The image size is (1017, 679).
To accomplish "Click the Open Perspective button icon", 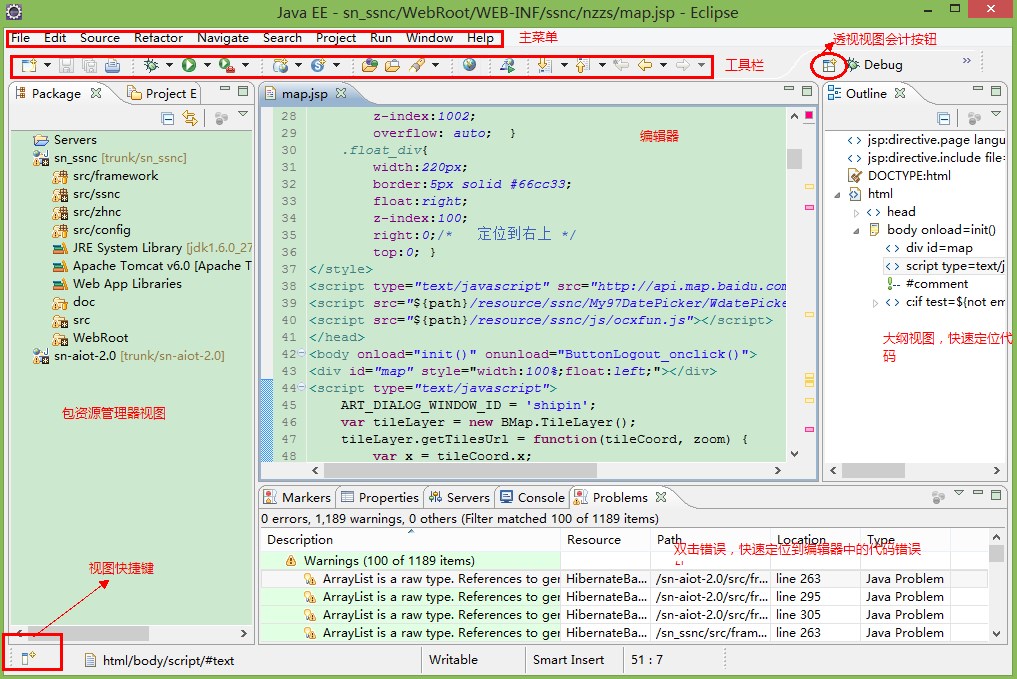I will point(830,65).
